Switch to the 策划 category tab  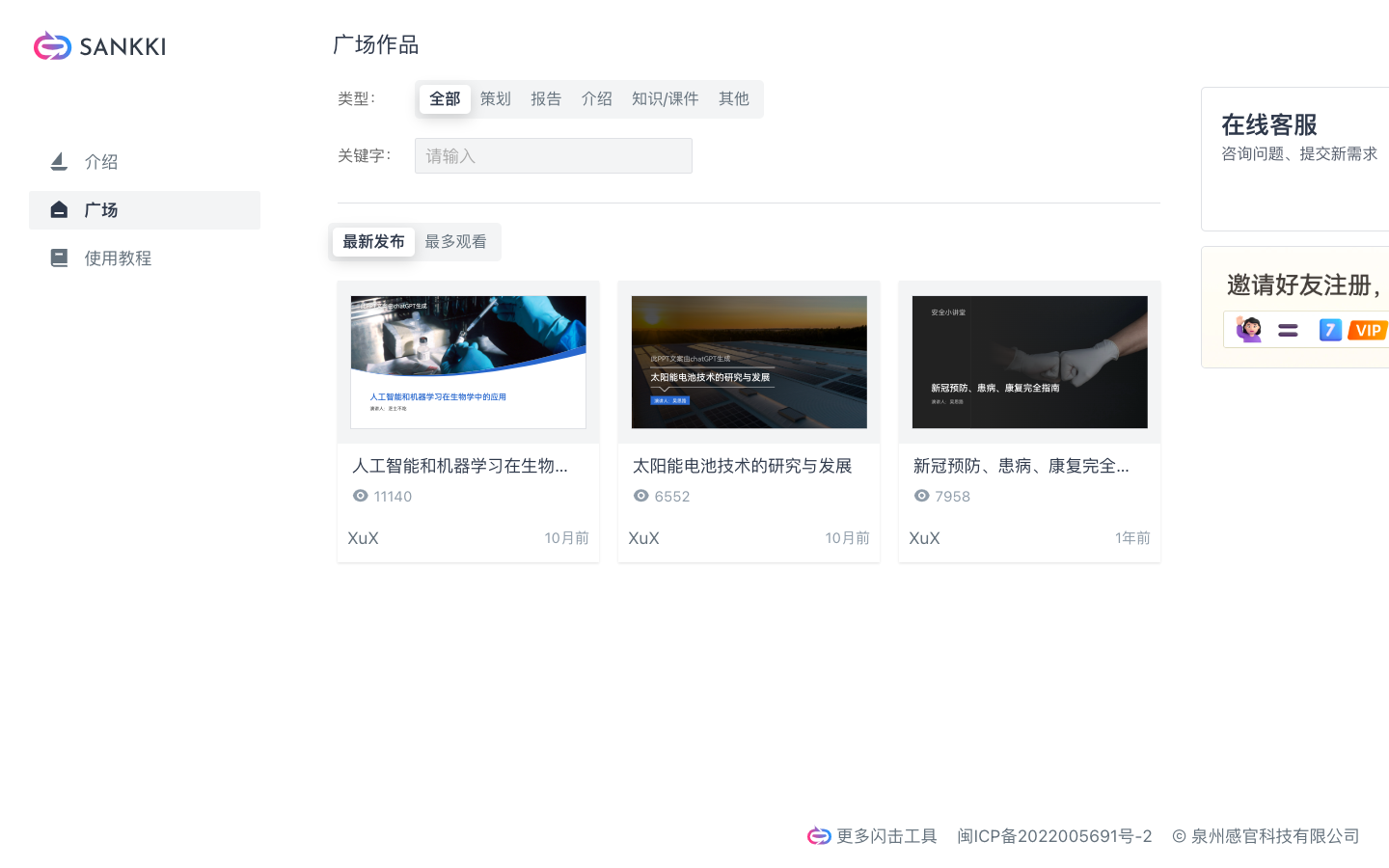[495, 97]
